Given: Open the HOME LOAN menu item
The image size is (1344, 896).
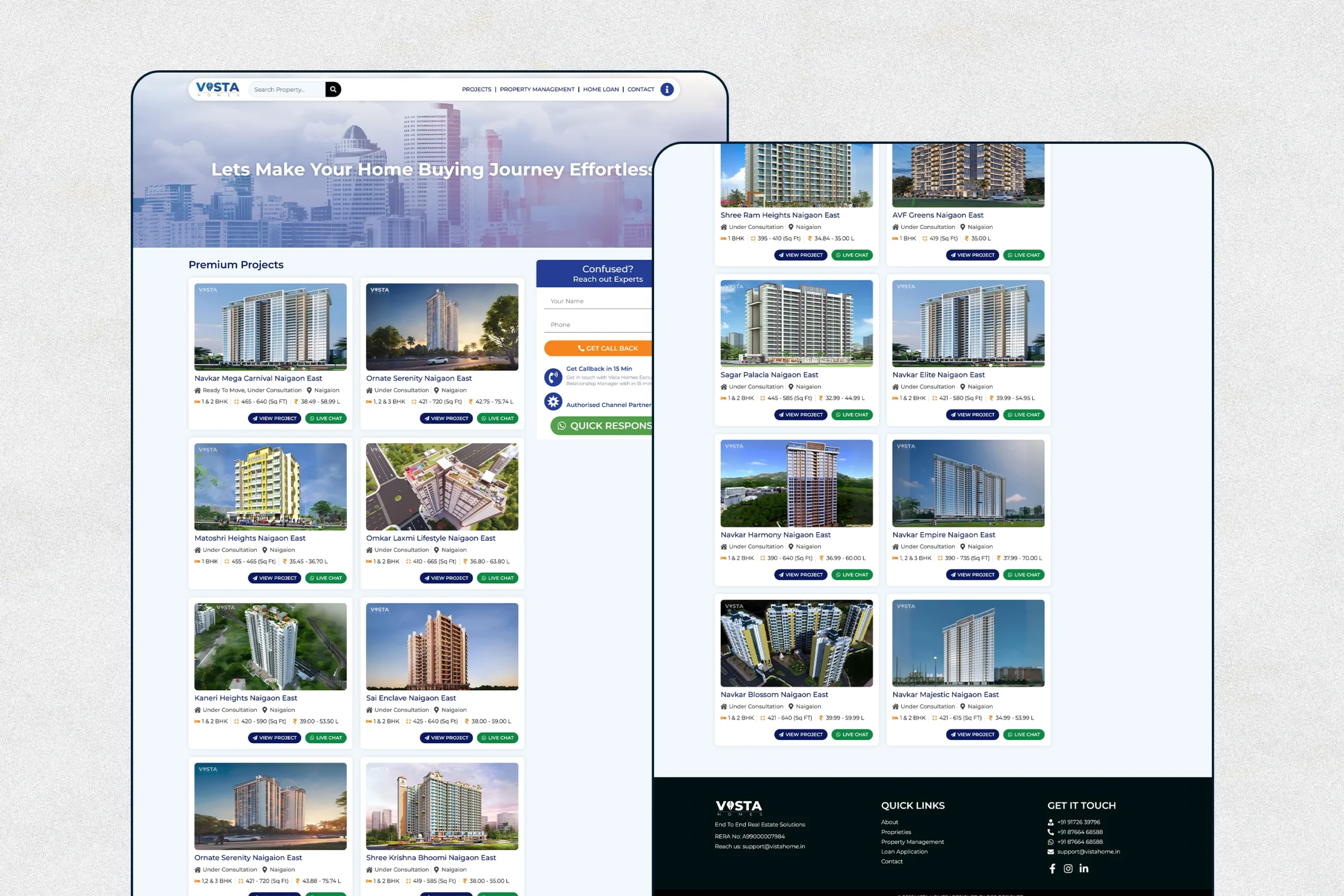Looking at the screenshot, I should 601,89.
